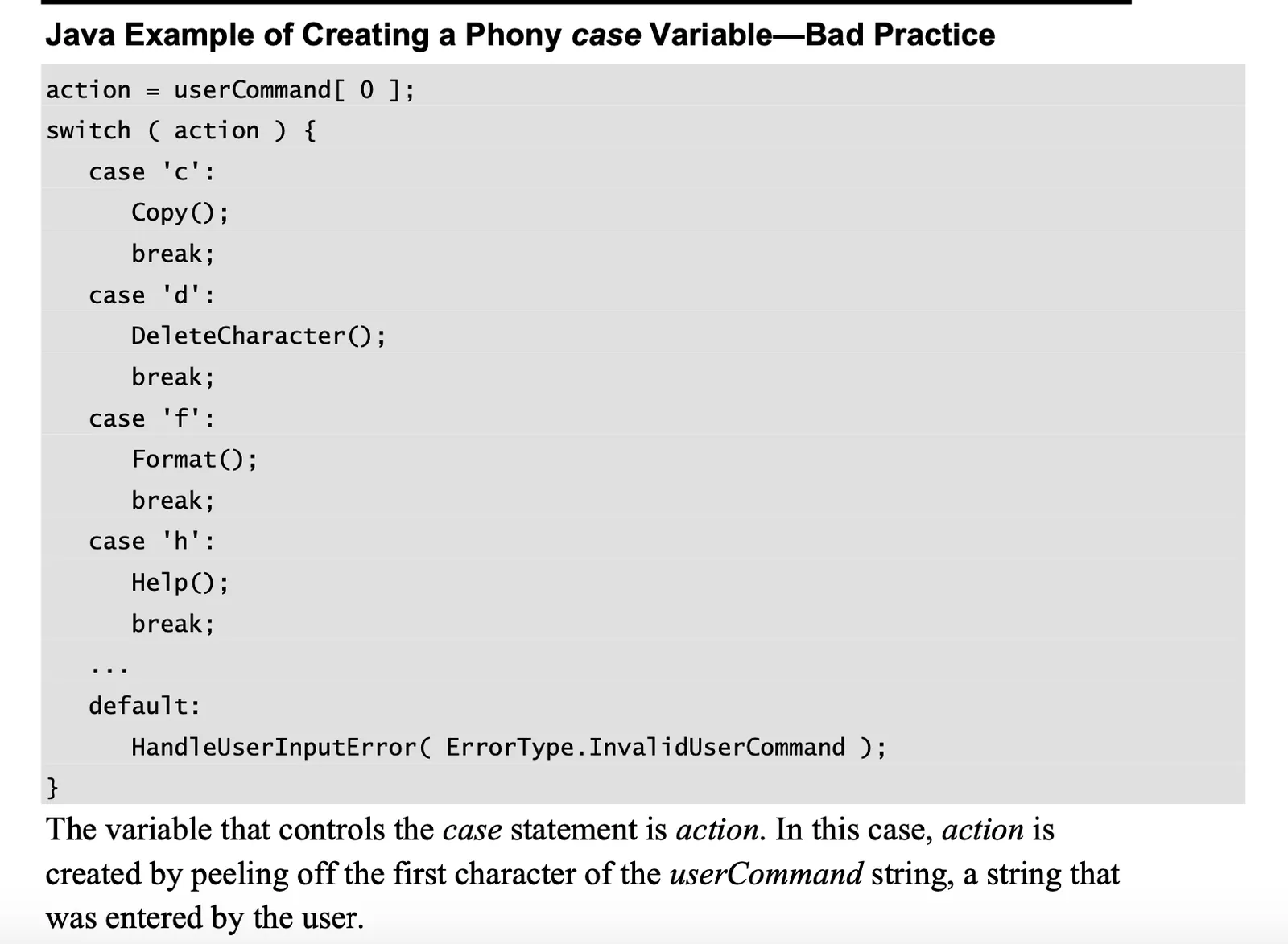This screenshot has width=1288, height=944.
Task: Click the heading "Java Example of Creating a Phony case Variable"
Action: click(x=520, y=35)
